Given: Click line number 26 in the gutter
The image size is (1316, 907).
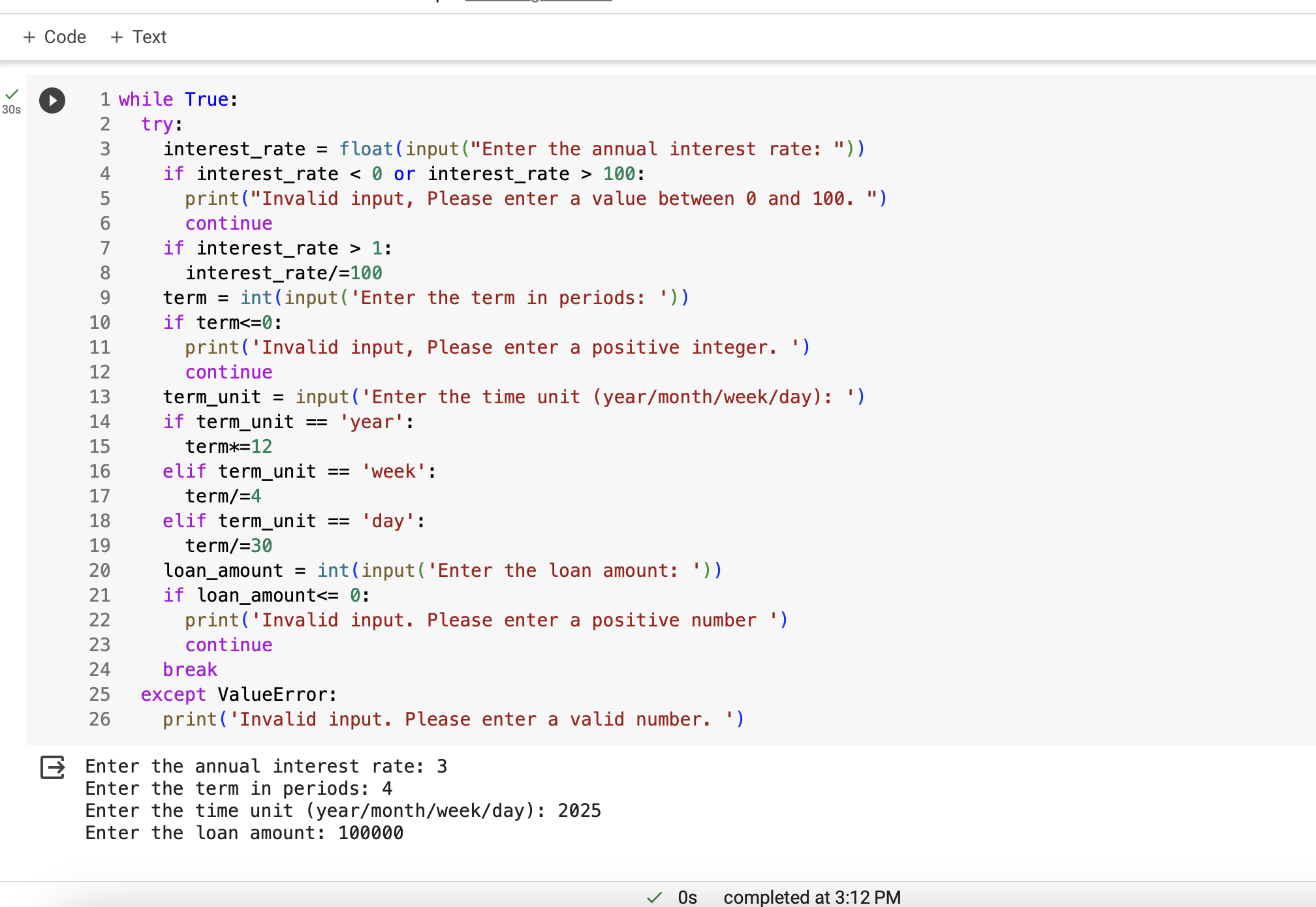Looking at the screenshot, I should point(100,719).
